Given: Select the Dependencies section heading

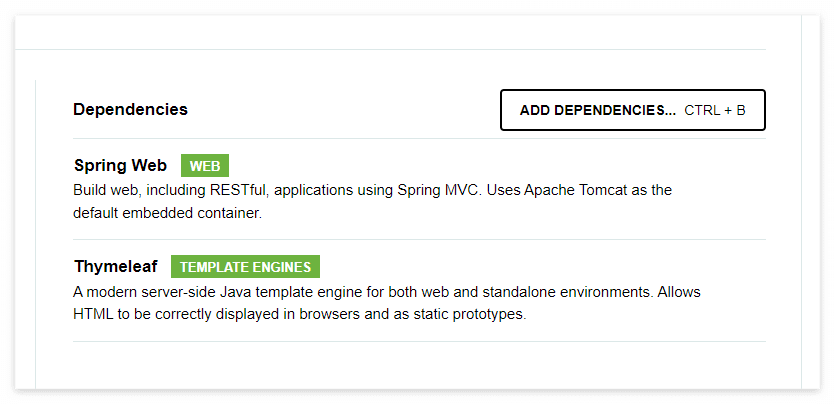Looking at the screenshot, I should (130, 109).
